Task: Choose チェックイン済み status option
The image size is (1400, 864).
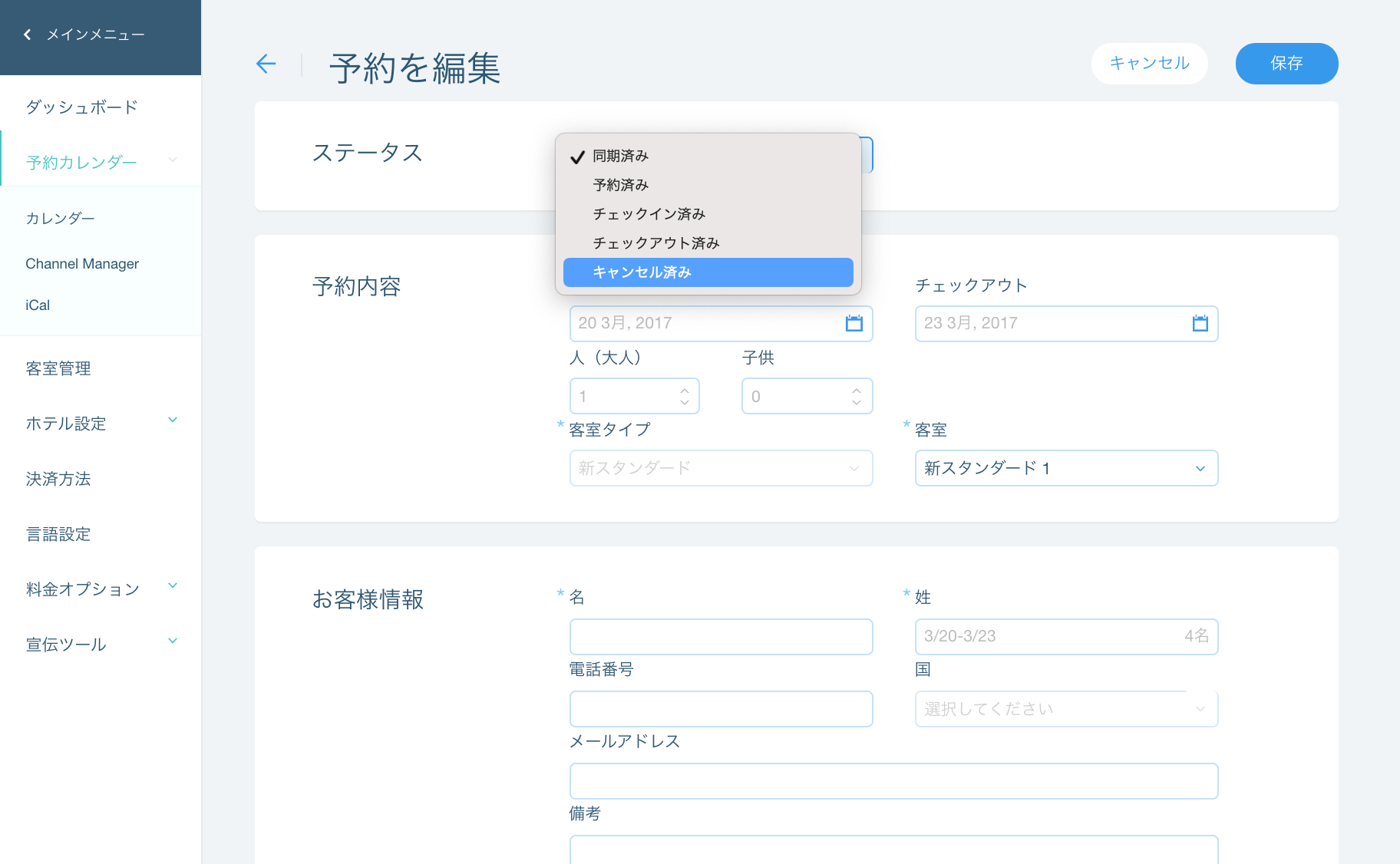Action: [708, 214]
